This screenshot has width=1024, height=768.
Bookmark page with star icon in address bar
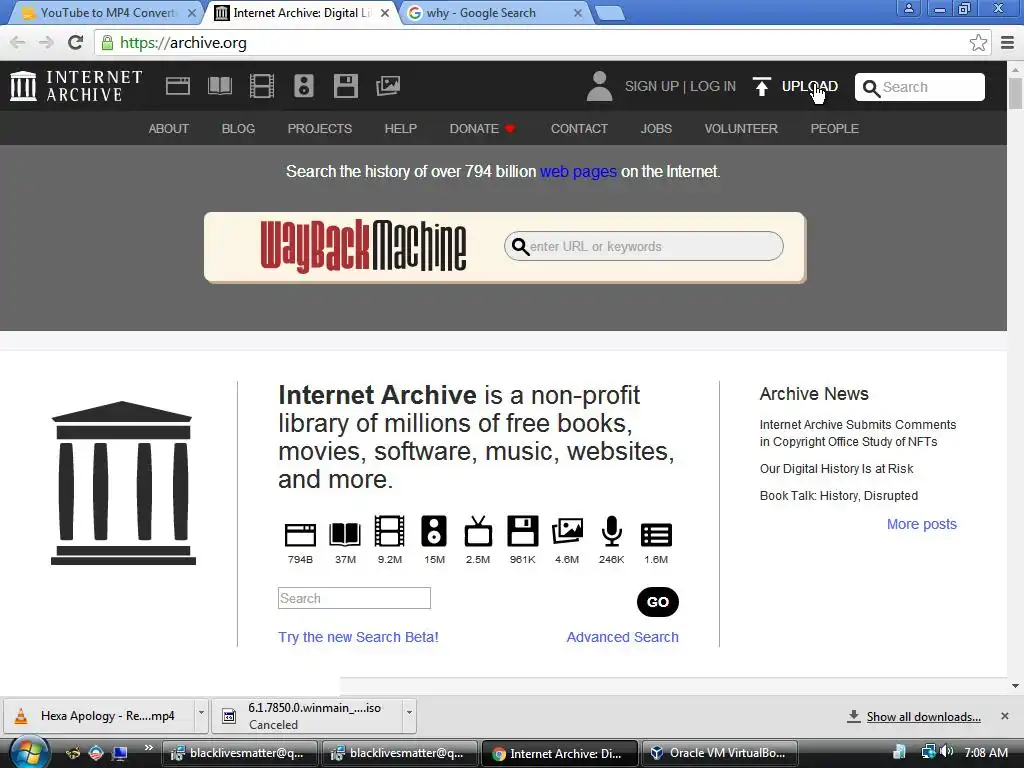(978, 42)
